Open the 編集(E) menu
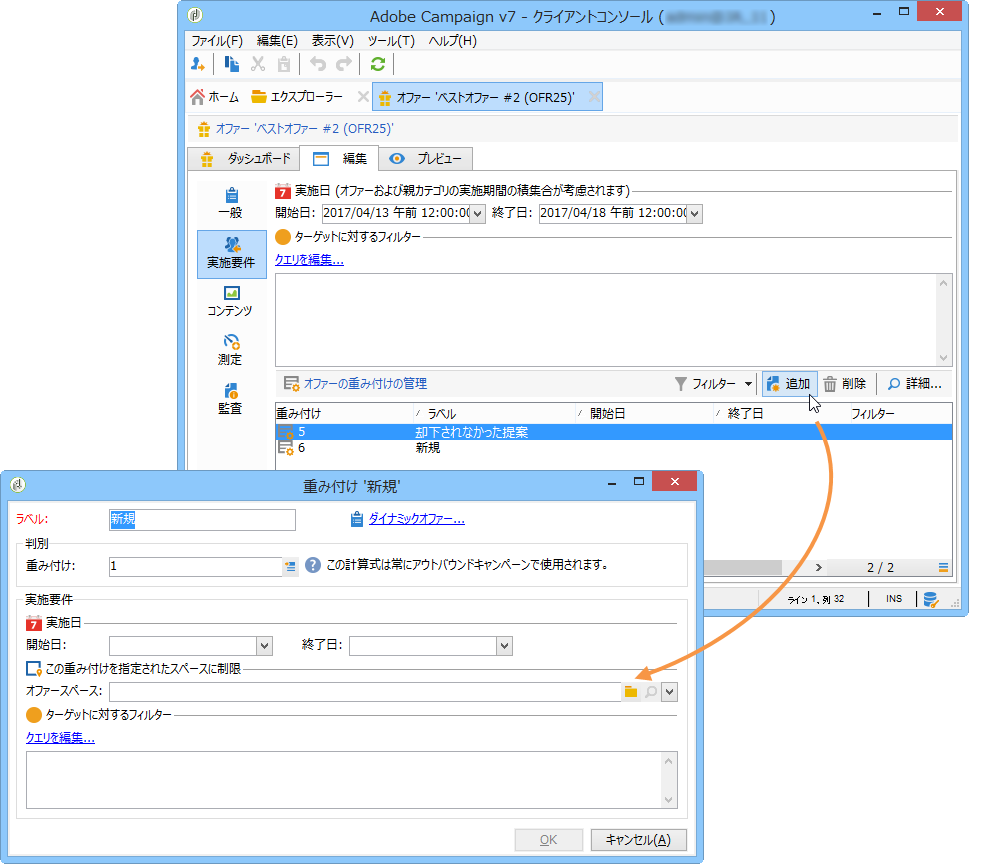 (277, 41)
